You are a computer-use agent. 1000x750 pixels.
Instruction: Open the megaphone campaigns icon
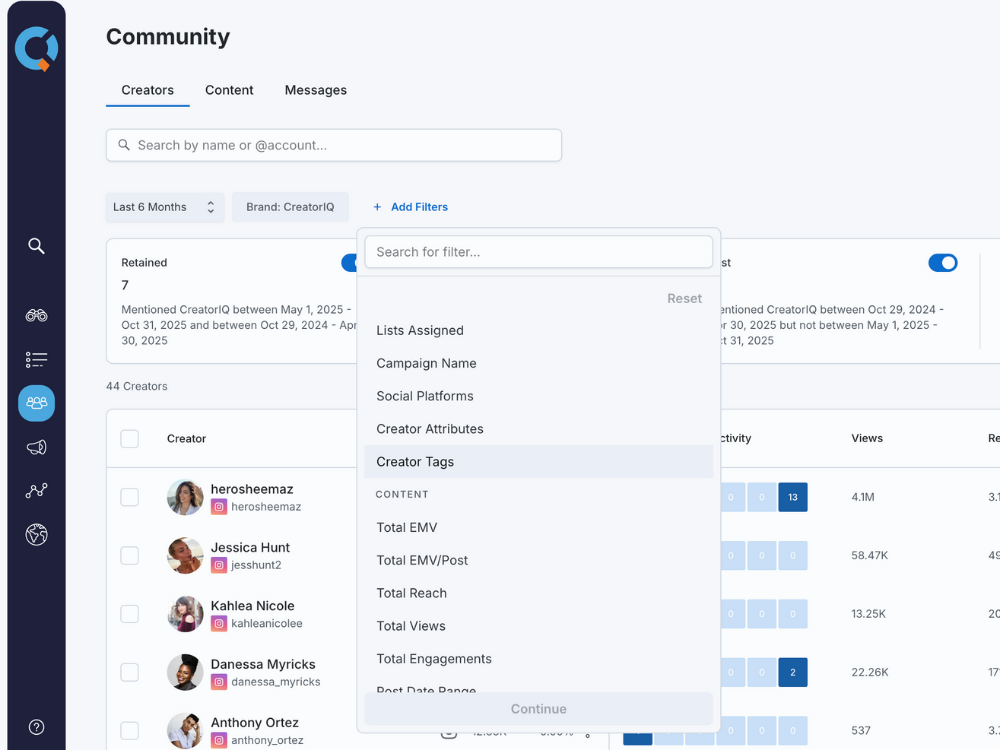pyautogui.click(x=36, y=447)
